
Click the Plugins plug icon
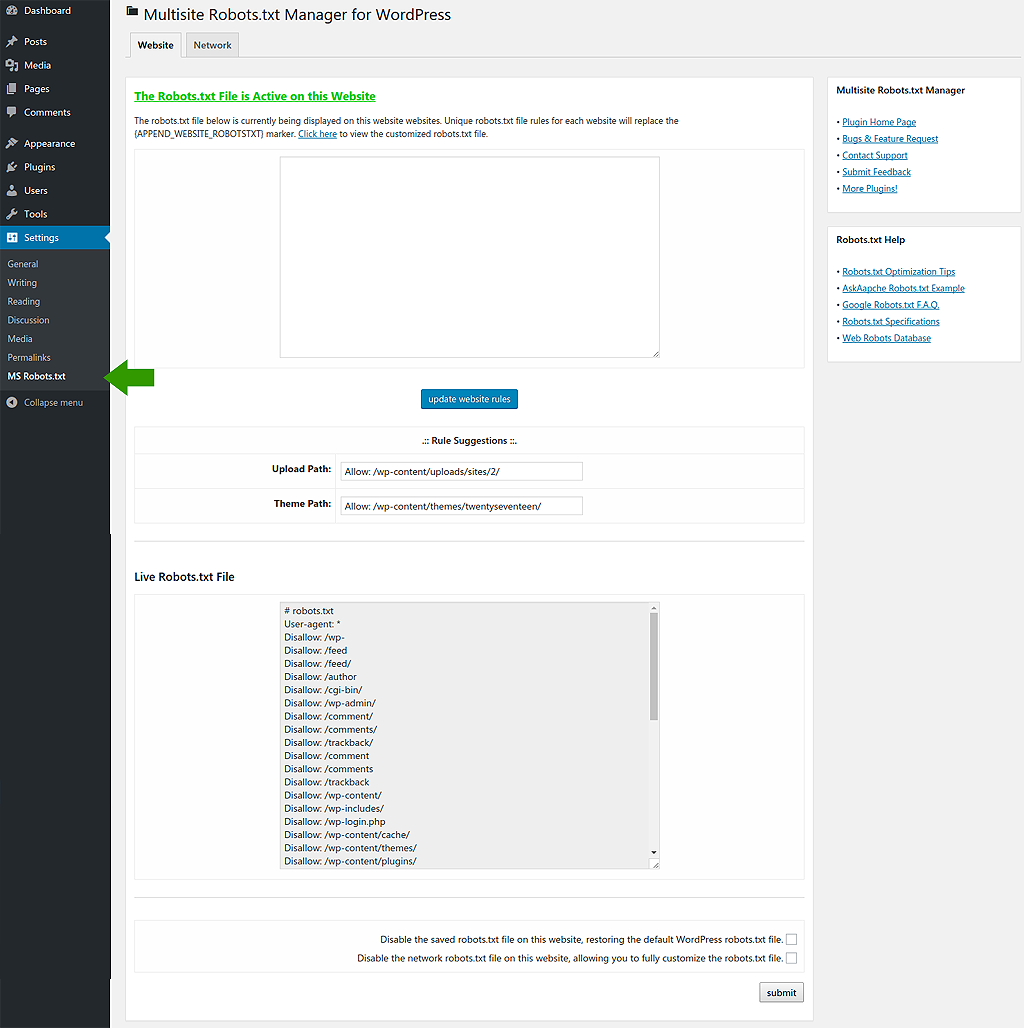pos(12,167)
